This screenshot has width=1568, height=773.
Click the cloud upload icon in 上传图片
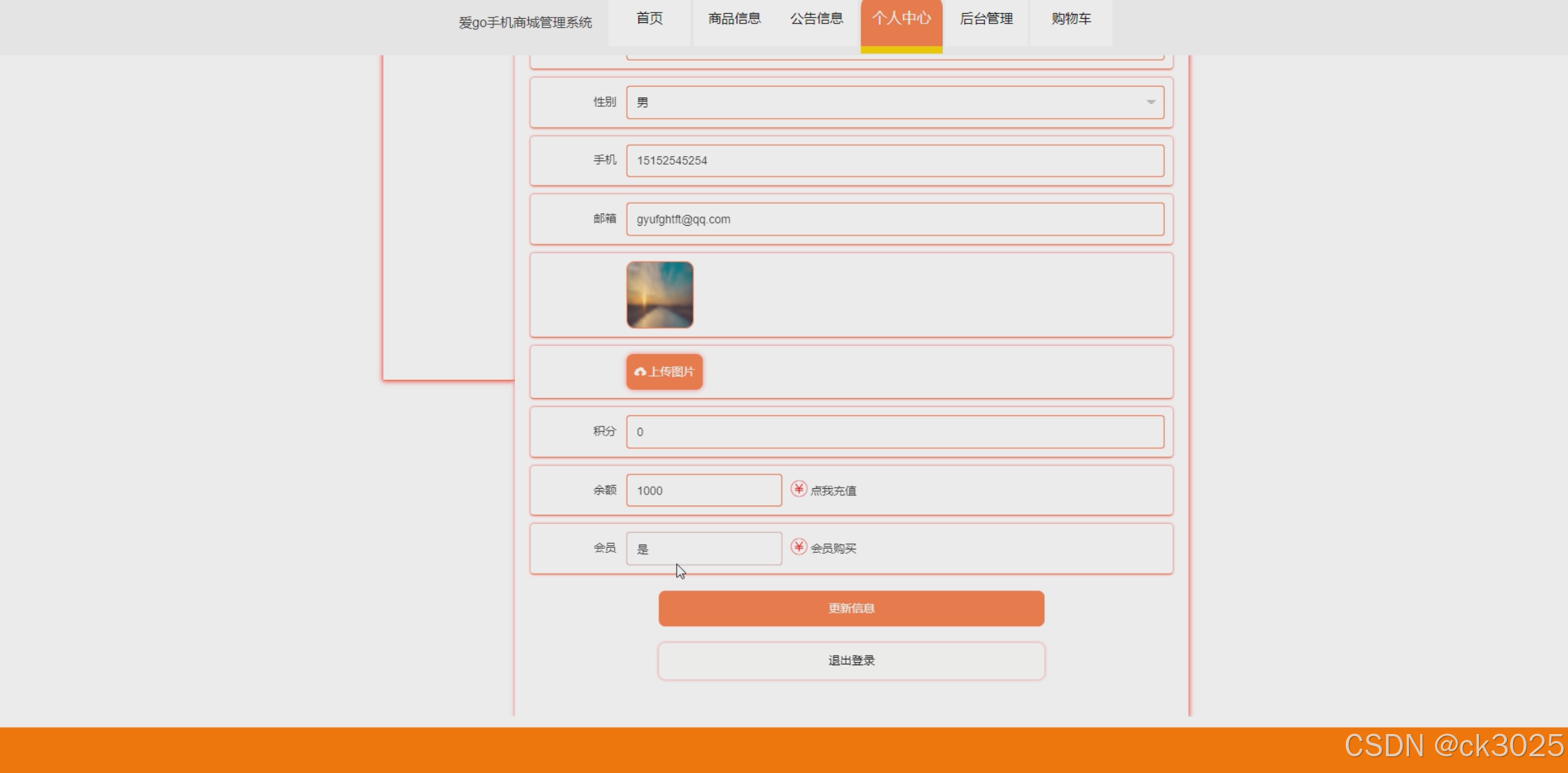coord(640,372)
